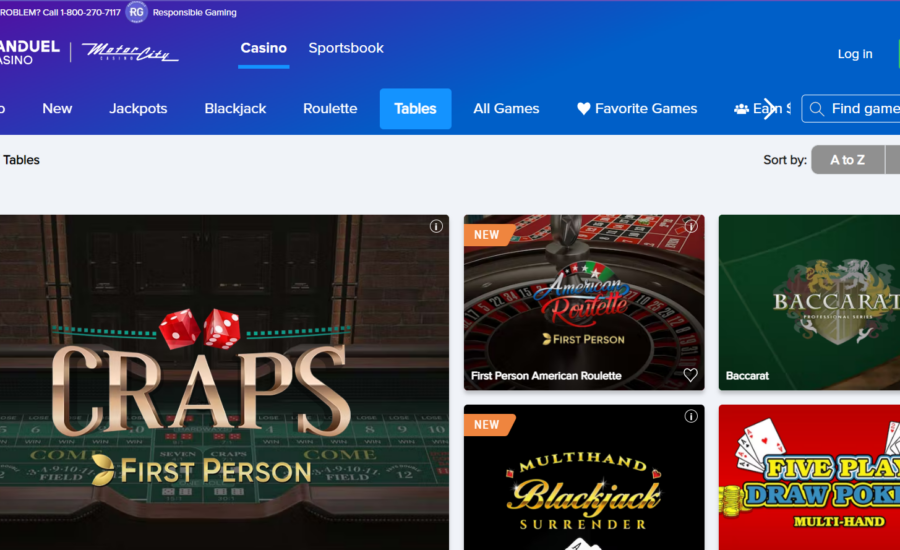The image size is (900, 550).
Task: Select the New games category
Action: [57, 109]
